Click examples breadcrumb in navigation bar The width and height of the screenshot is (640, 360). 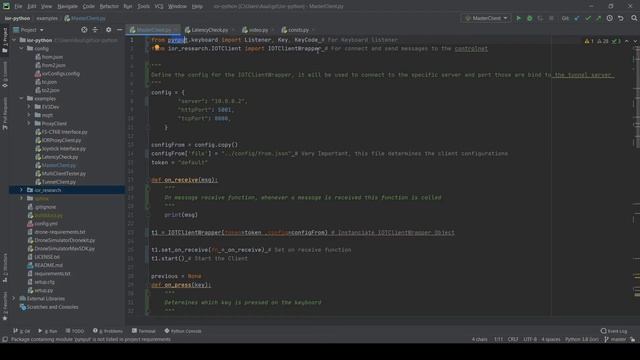pos(47,18)
